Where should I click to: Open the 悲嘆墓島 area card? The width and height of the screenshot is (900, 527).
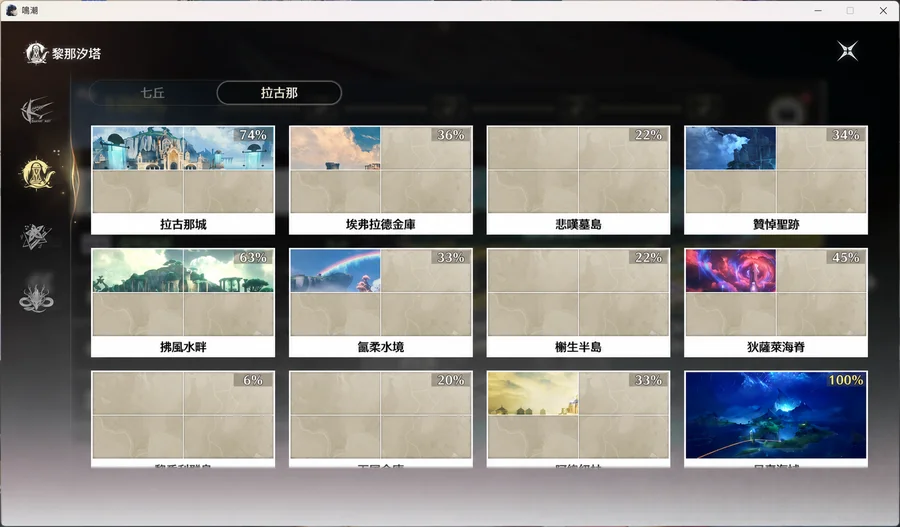[x=579, y=180]
